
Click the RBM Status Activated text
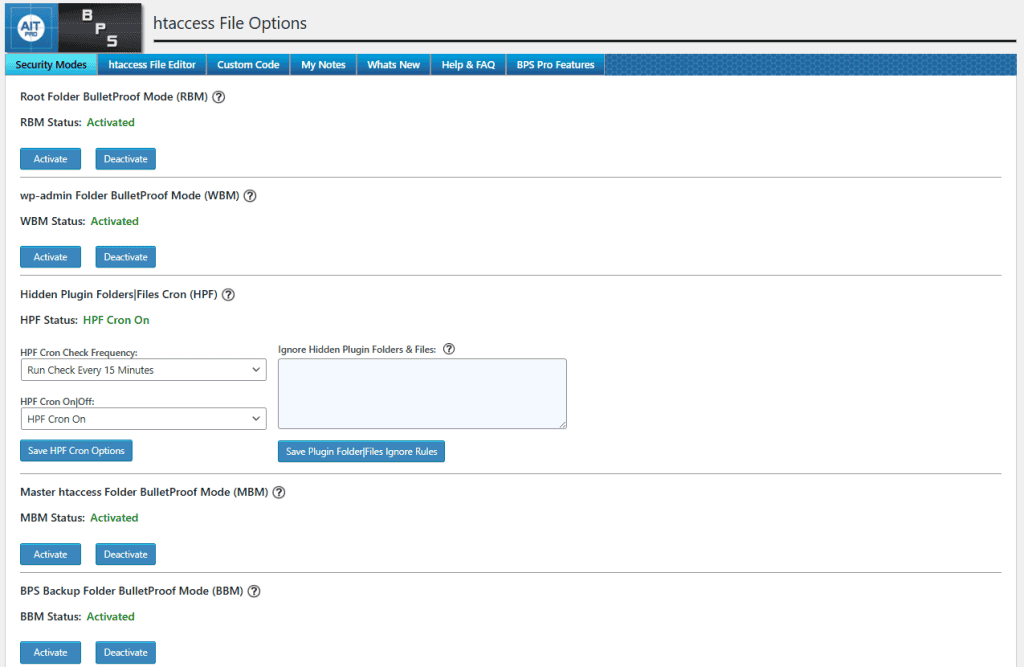tap(110, 122)
